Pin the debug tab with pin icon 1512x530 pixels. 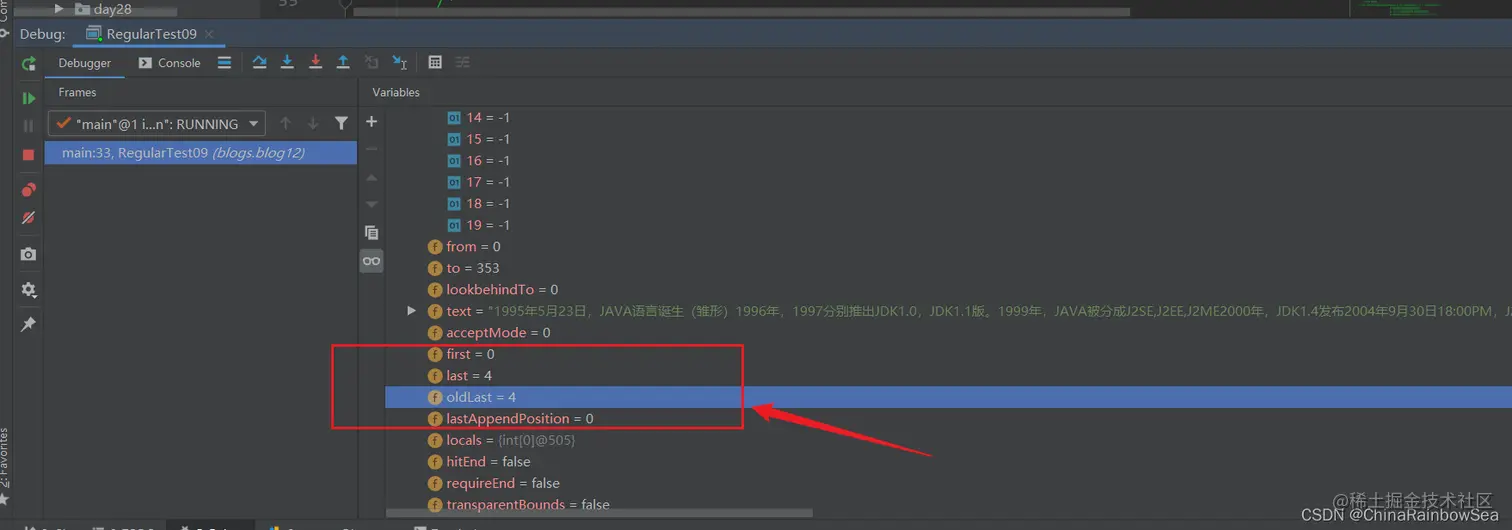[x=28, y=324]
